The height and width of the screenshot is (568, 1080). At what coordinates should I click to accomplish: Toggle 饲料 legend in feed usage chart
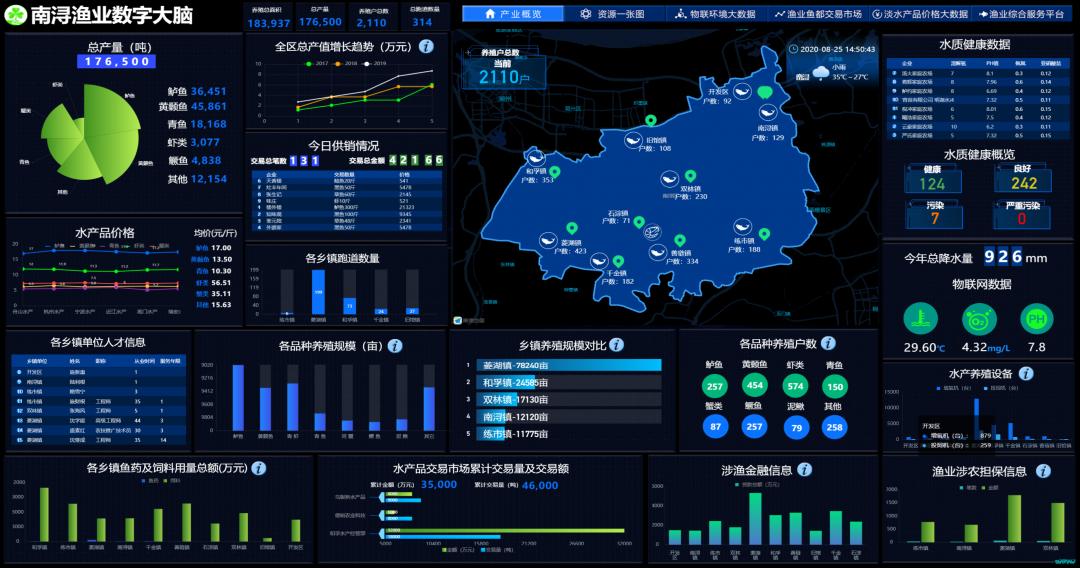pyautogui.click(x=172, y=481)
